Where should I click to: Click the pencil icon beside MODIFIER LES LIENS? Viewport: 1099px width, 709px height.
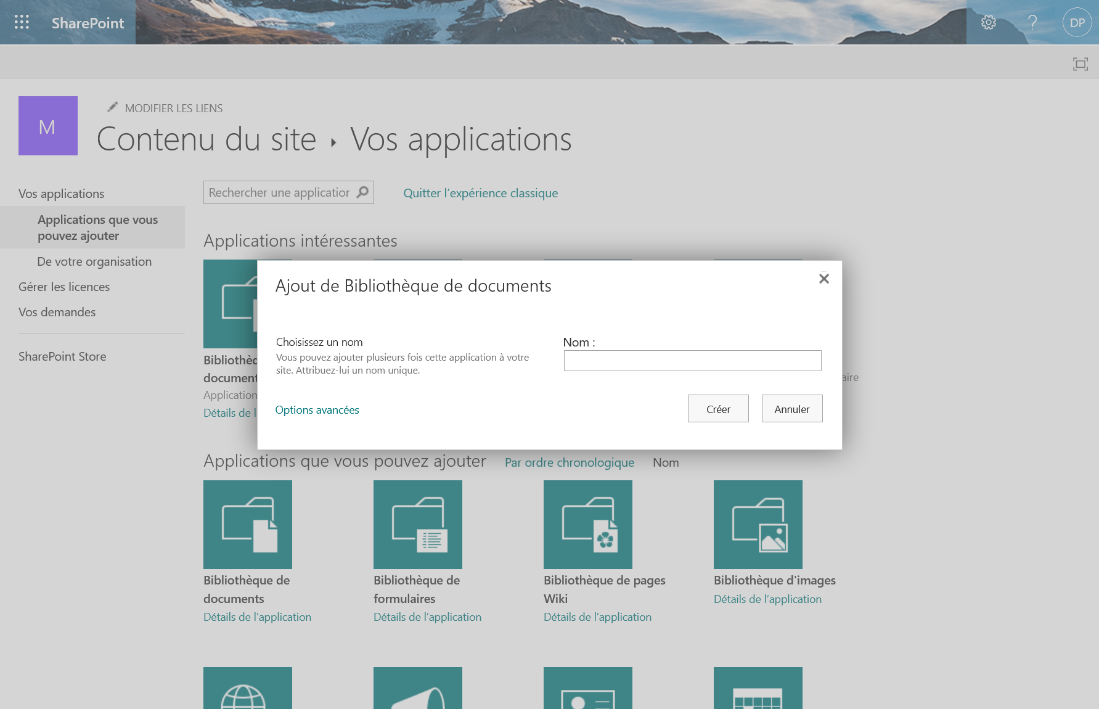pos(112,107)
